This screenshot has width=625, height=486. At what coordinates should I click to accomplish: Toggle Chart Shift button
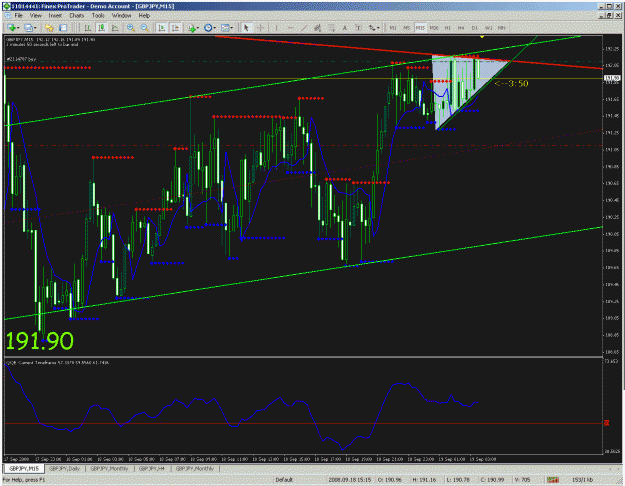[x=175, y=28]
